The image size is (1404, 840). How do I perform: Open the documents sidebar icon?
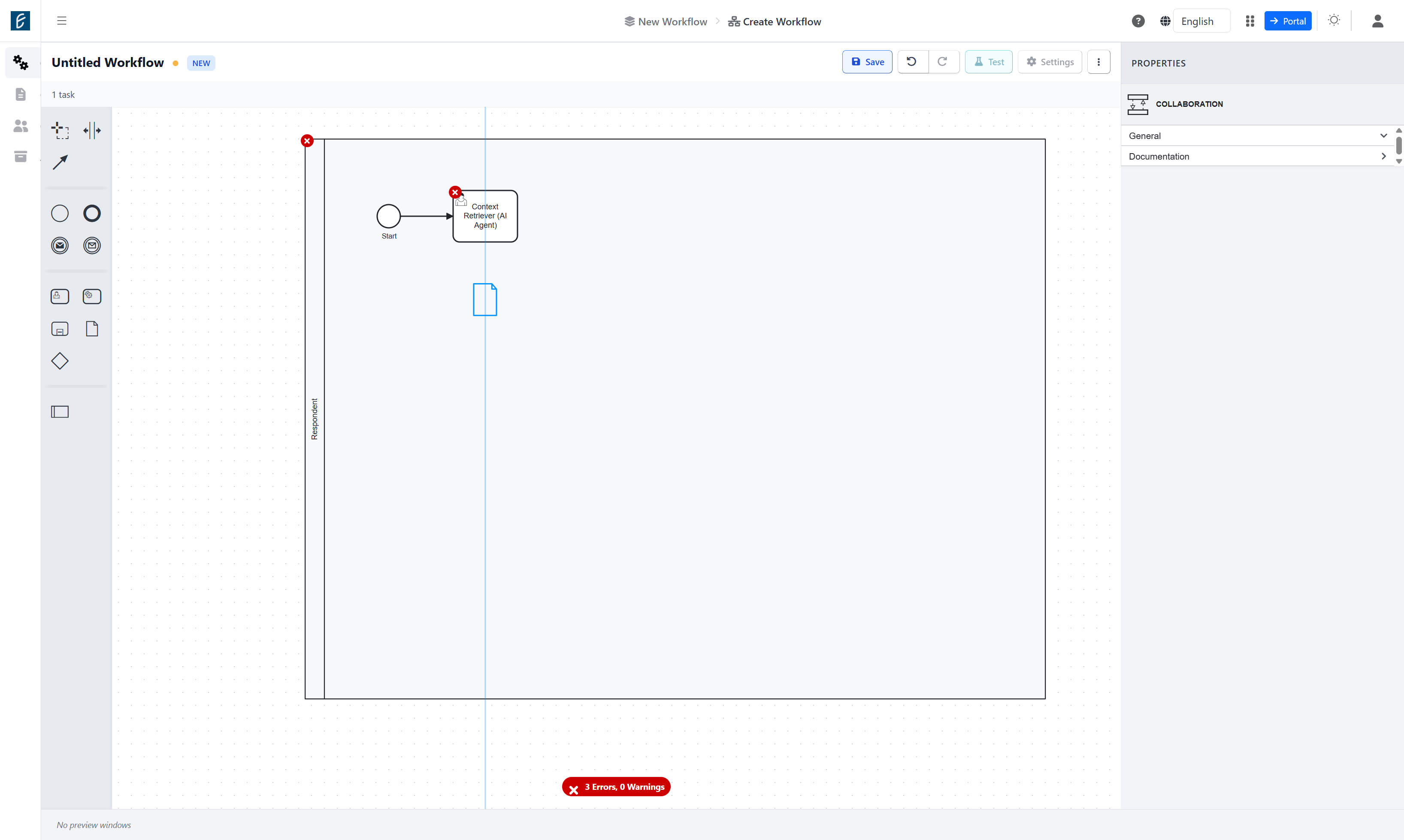point(21,94)
